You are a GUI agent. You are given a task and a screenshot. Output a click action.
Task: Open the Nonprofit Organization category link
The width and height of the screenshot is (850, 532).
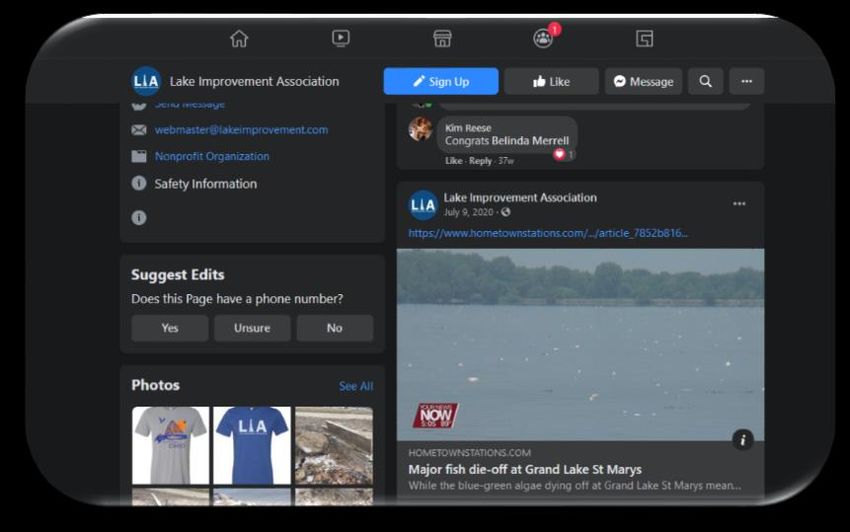pos(212,156)
